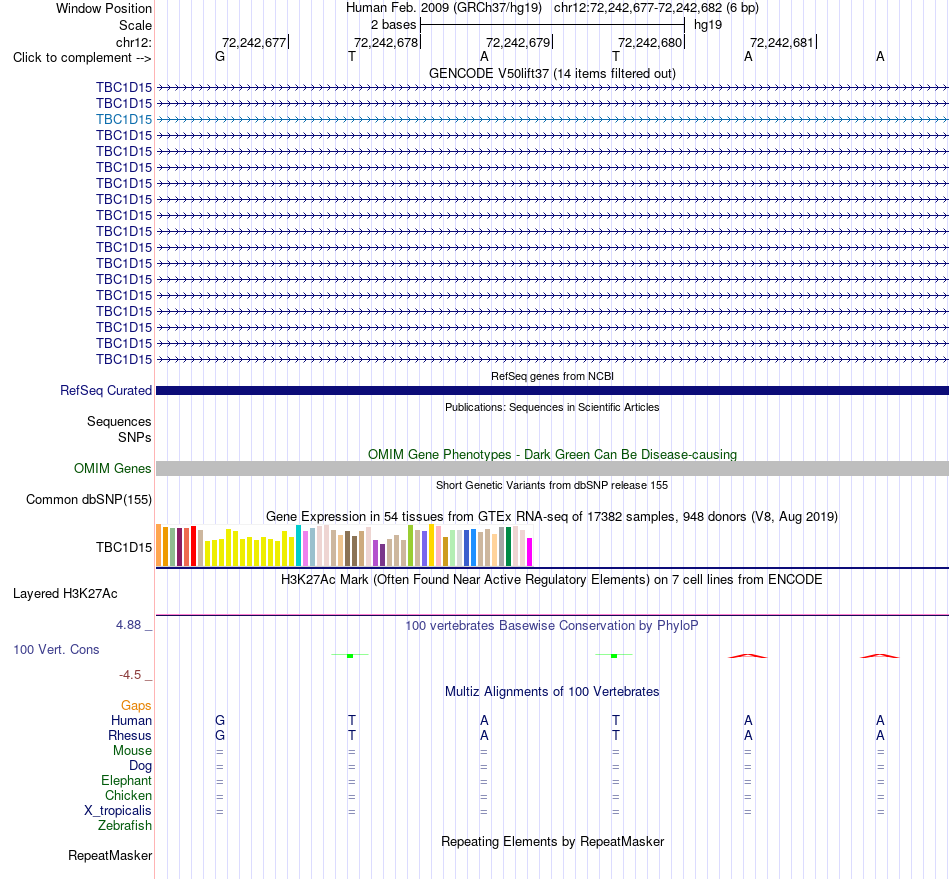Click the Layered H3K27Ac label
Screen dimensions: 950x879
tap(65, 594)
